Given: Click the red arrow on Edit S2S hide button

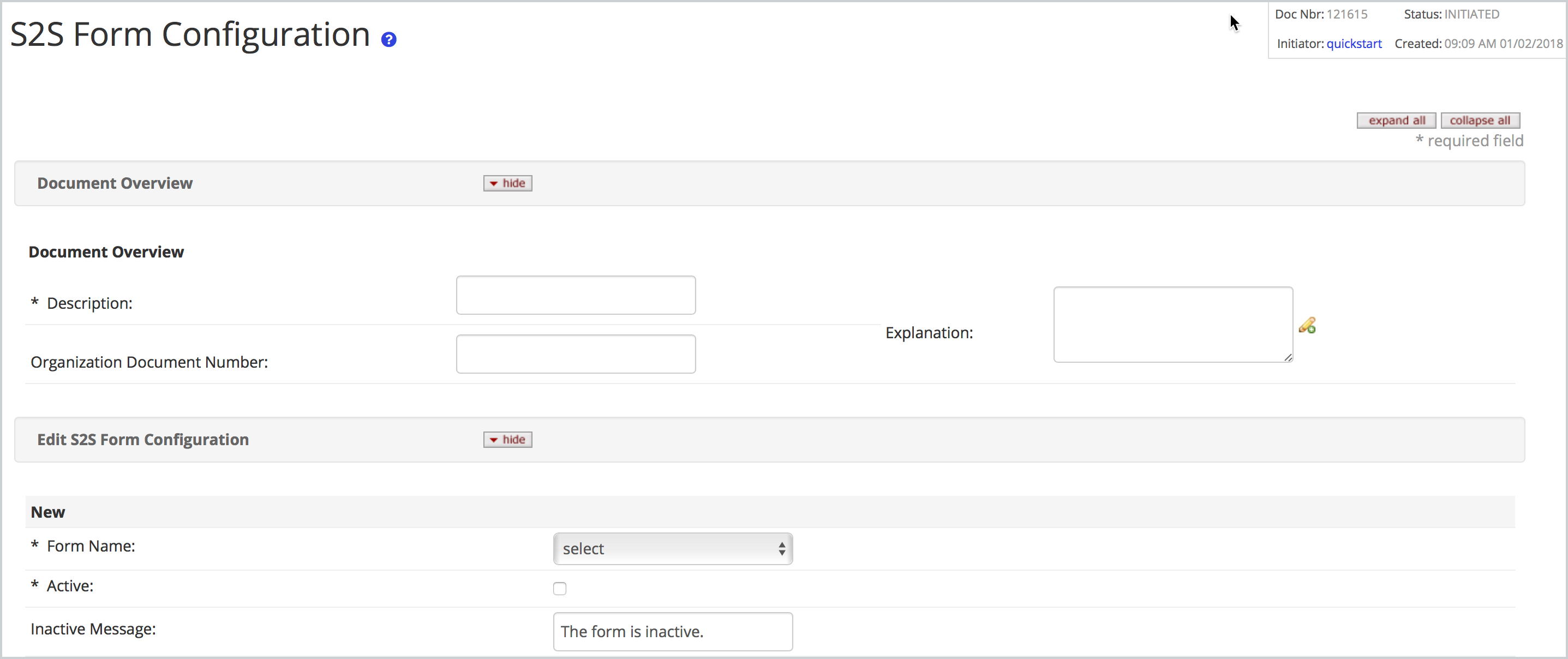Looking at the screenshot, I should (493, 439).
